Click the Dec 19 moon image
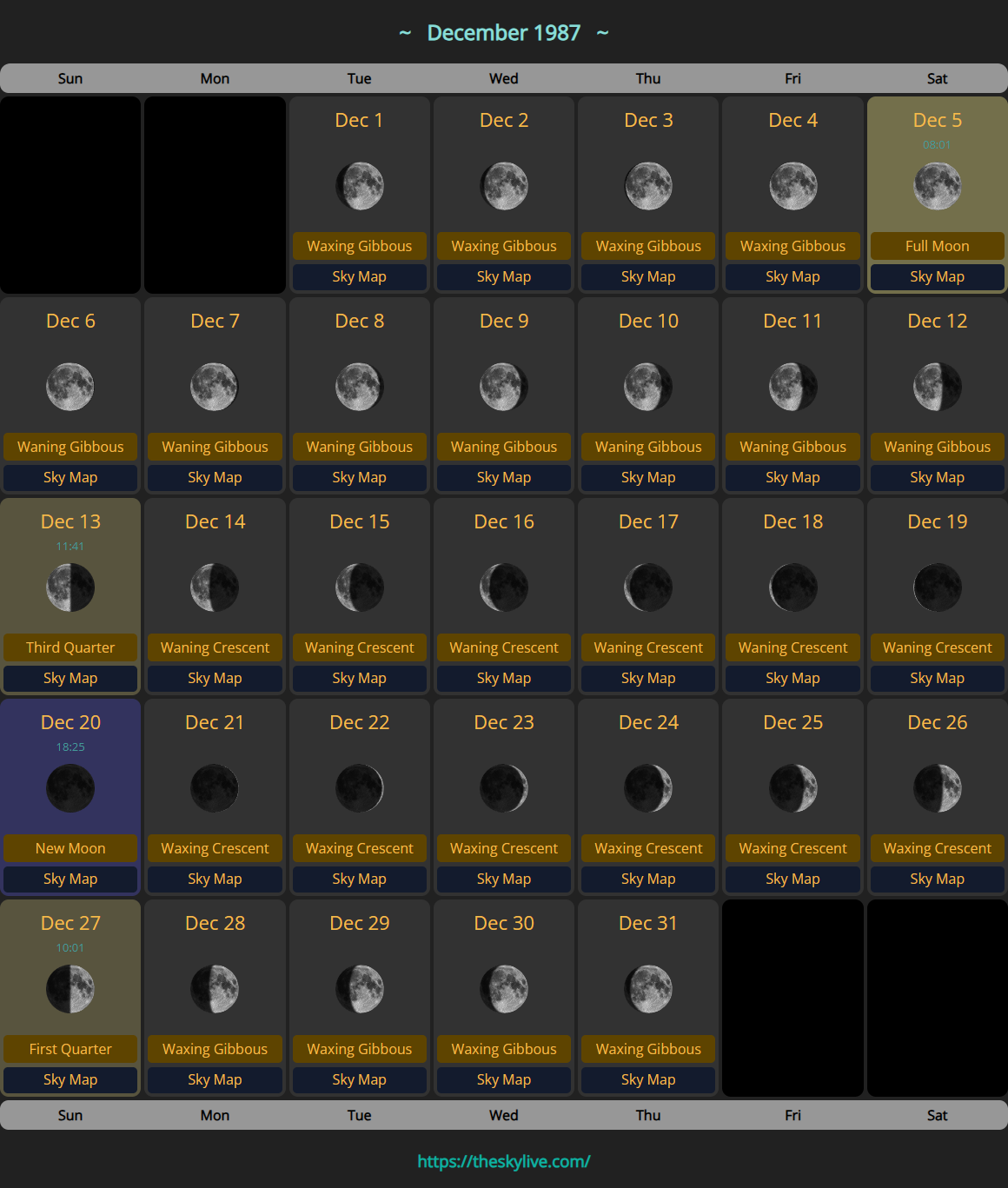1008x1188 pixels. [x=938, y=587]
